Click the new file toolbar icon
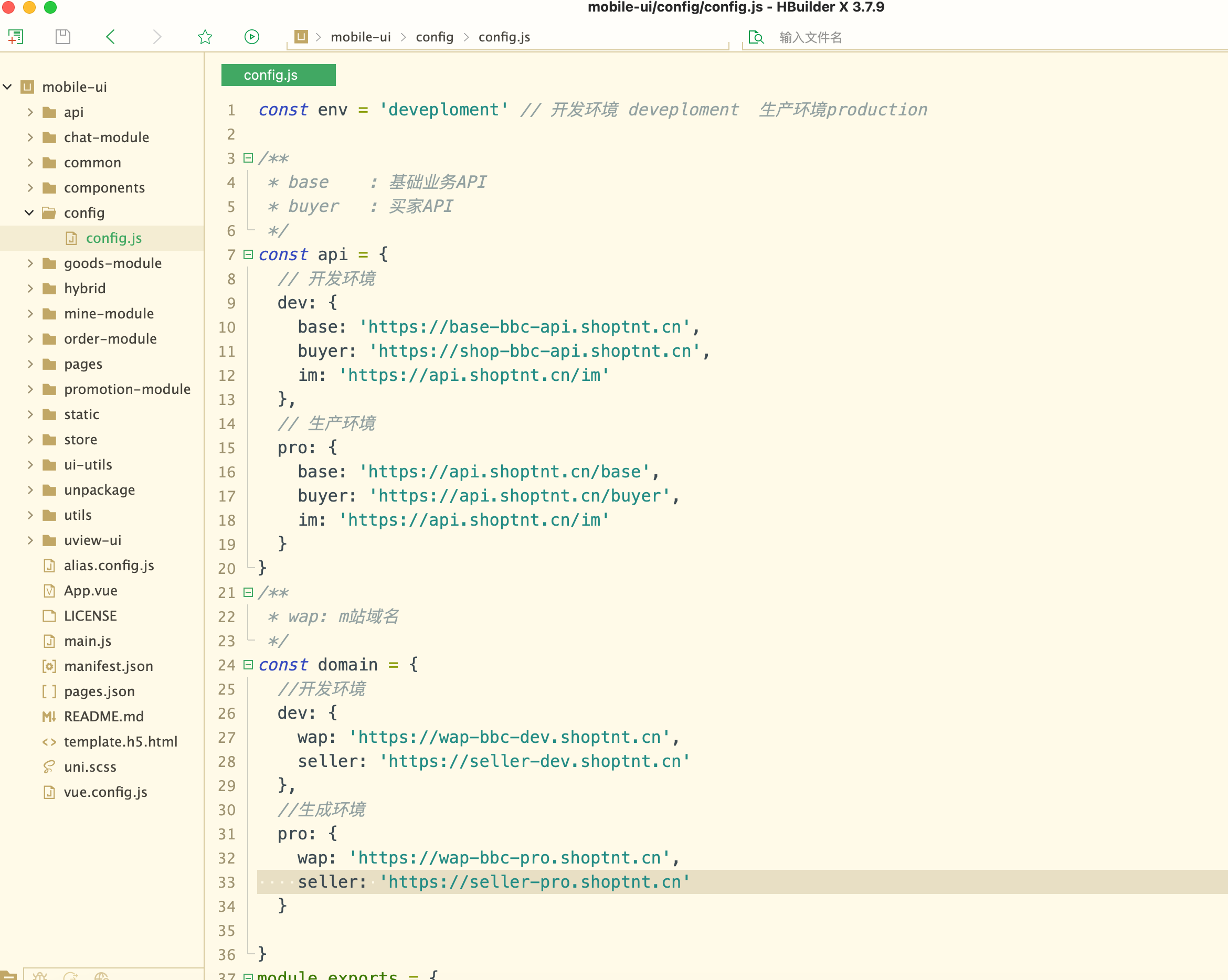 point(15,37)
